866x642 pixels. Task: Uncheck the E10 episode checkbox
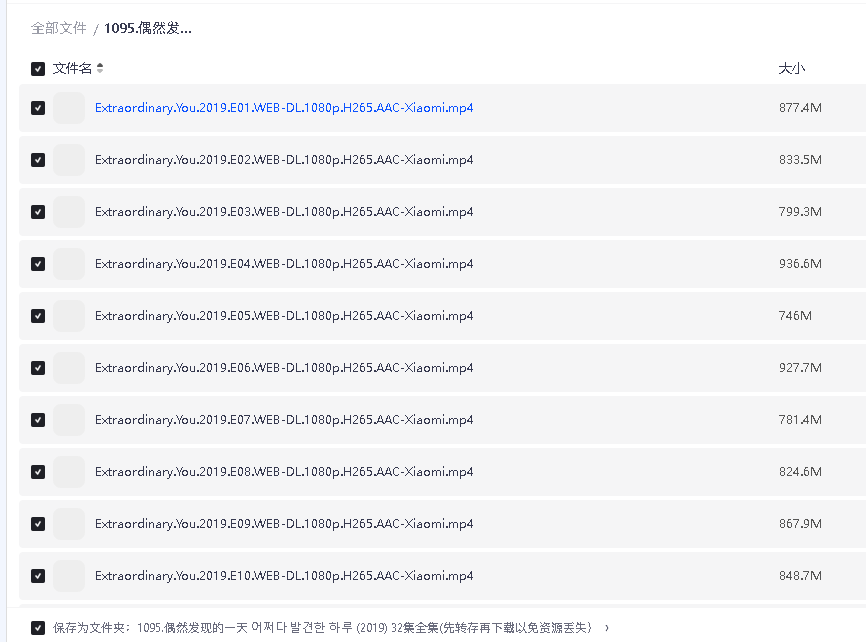tap(38, 576)
